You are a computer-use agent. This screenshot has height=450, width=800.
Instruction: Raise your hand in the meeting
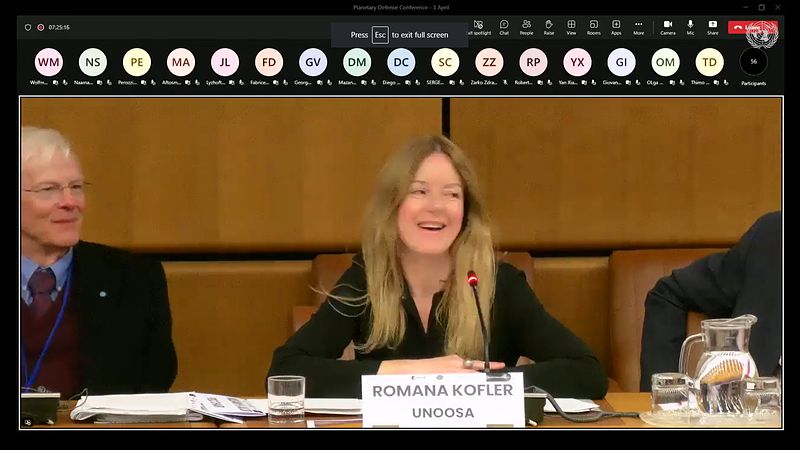click(549, 26)
